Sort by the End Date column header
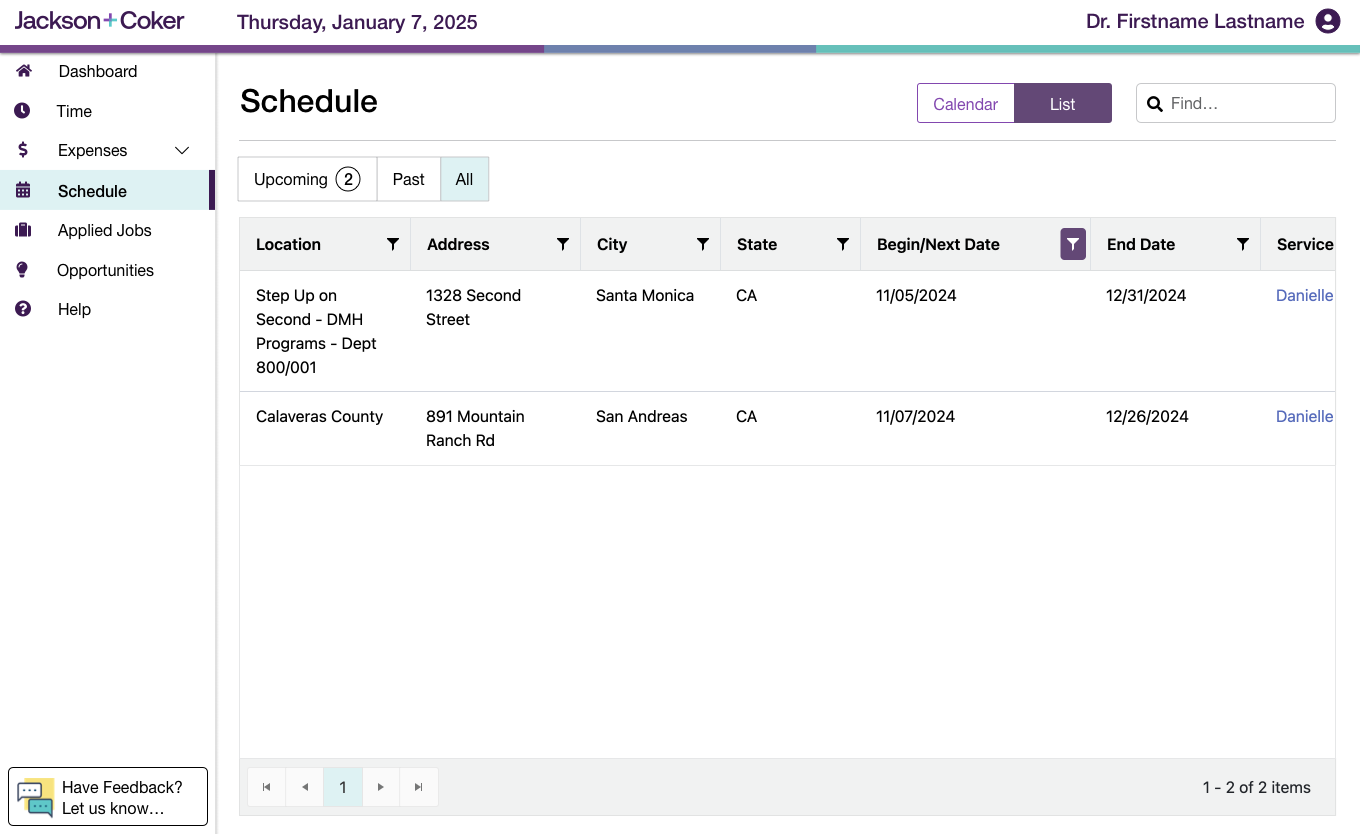The image size is (1360, 840). [x=1141, y=244]
